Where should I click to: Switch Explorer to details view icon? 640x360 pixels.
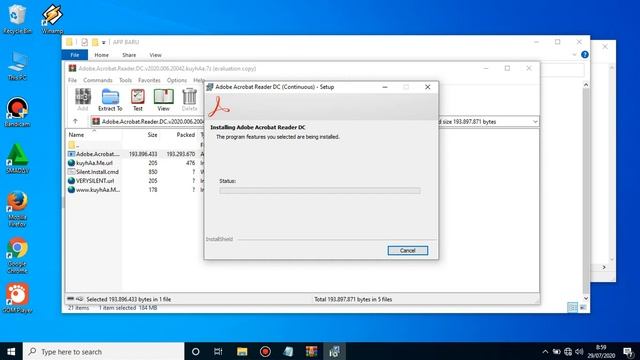click(573, 307)
